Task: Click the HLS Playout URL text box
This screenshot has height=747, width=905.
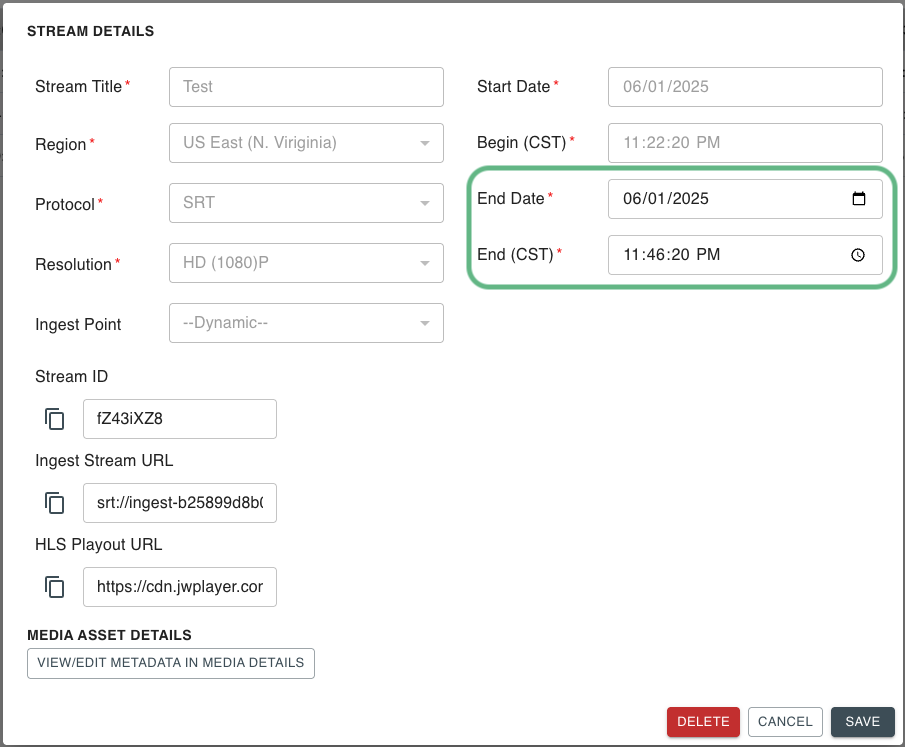Action: [x=180, y=587]
